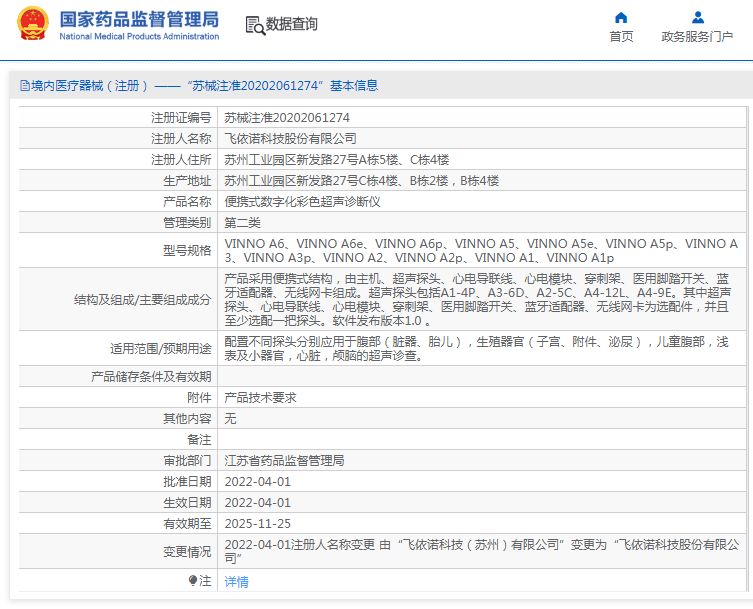
Task: Click the 变更情况 label
Action: coord(187,552)
